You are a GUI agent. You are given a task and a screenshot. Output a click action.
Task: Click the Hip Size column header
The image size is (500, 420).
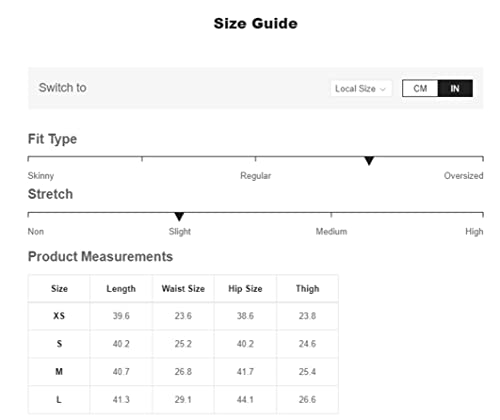[x=245, y=289]
